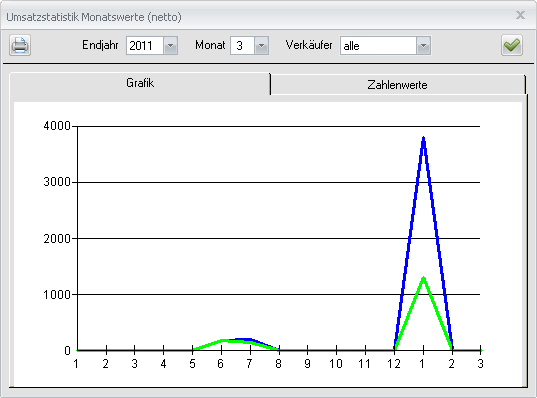Click the 2000 y-axis label
Screen dimensions: 537x398
tap(57, 238)
